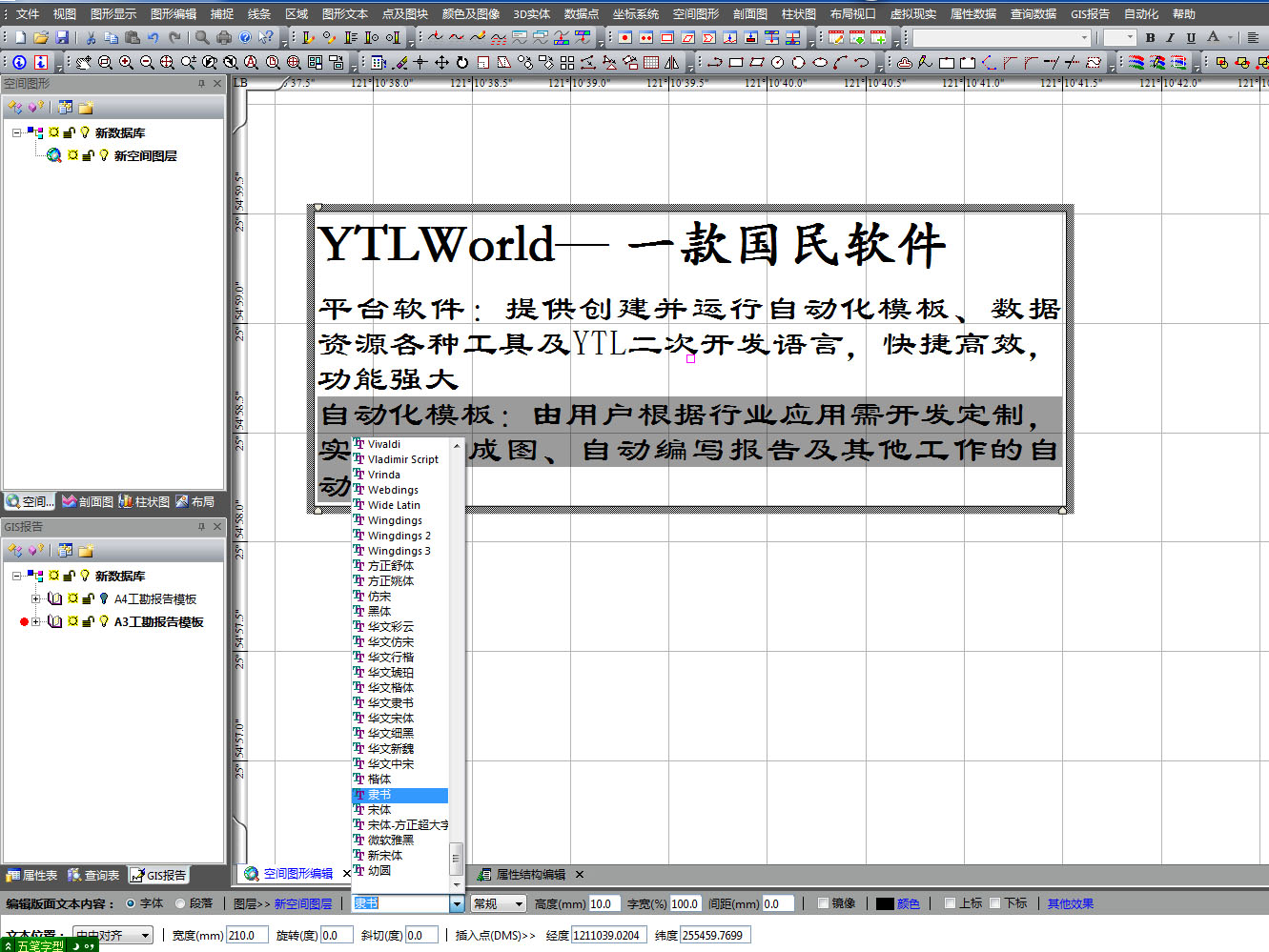Click the Bold B formatting icon

point(1151,37)
